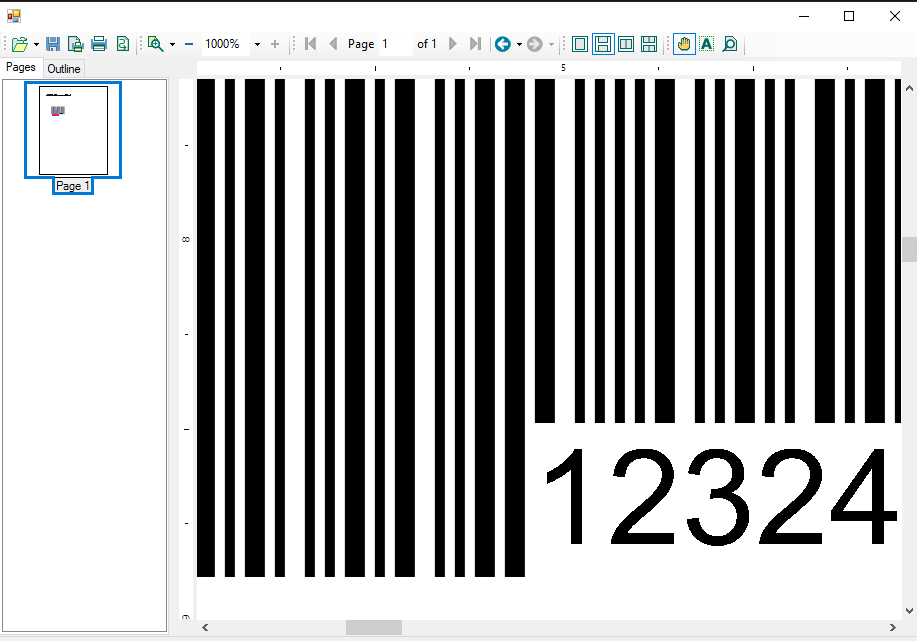The width and height of the screenshot is (917, 641).
Task: Expand the open file dropdown arrow
Action: tap(36, 44)
